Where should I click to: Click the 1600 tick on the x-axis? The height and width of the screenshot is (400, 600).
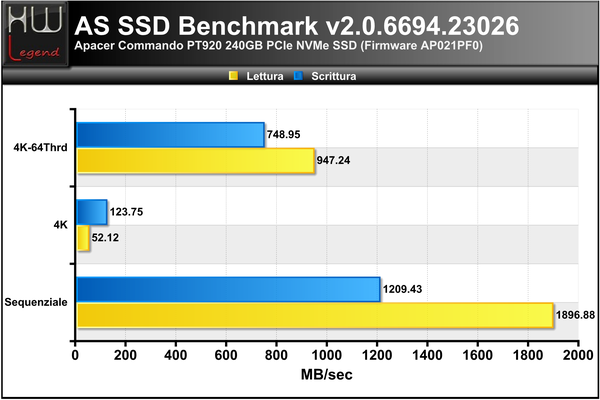(478, 355)
